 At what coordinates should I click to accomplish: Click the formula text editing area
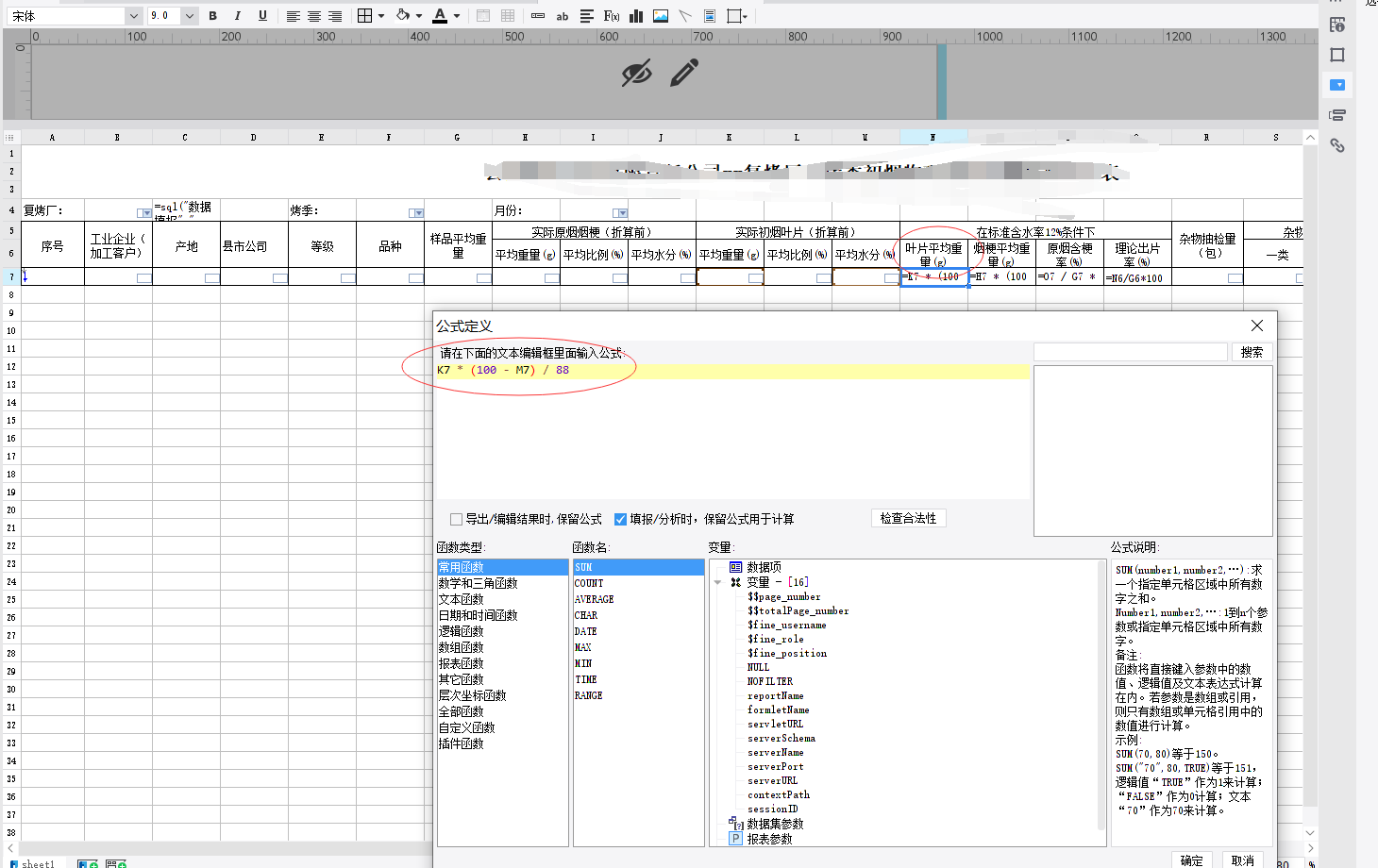pyautogui.click(x=731, y=431)
